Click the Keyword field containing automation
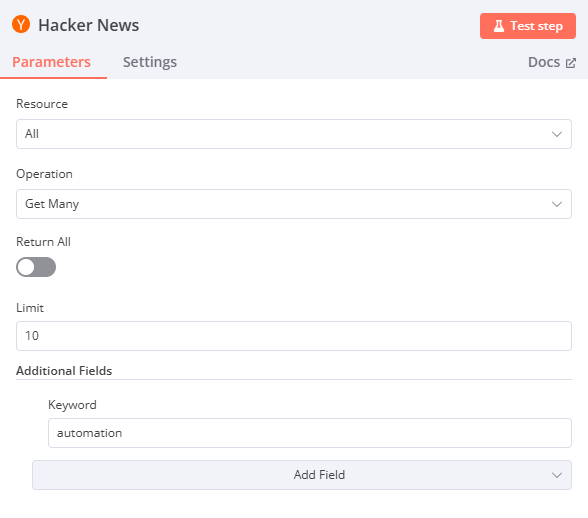 pyautogui.click(x=310, y=433)
